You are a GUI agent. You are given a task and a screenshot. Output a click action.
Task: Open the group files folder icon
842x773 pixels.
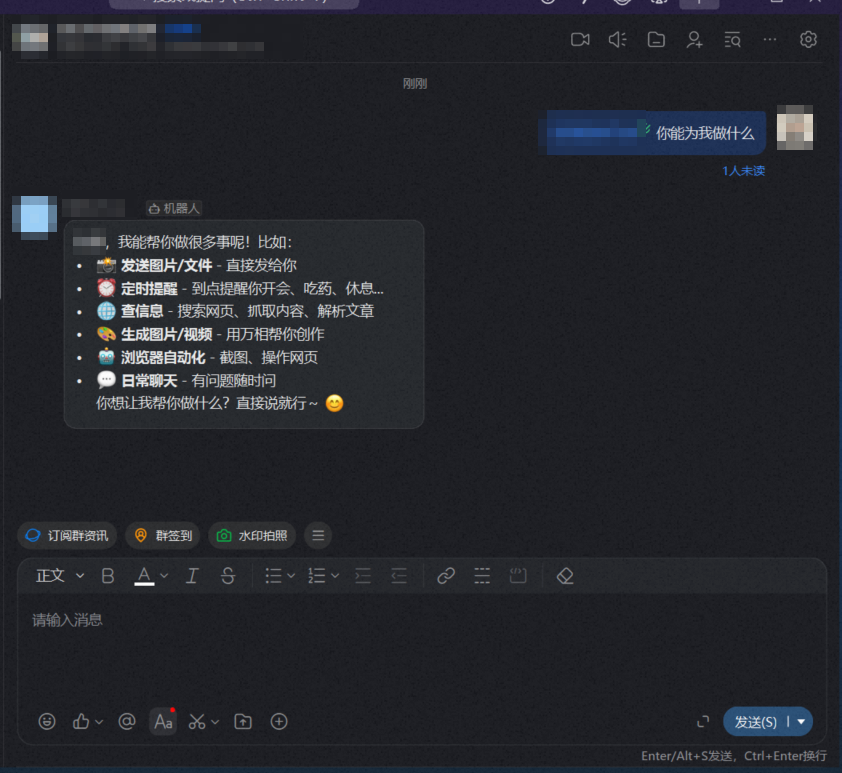(656, 39)
